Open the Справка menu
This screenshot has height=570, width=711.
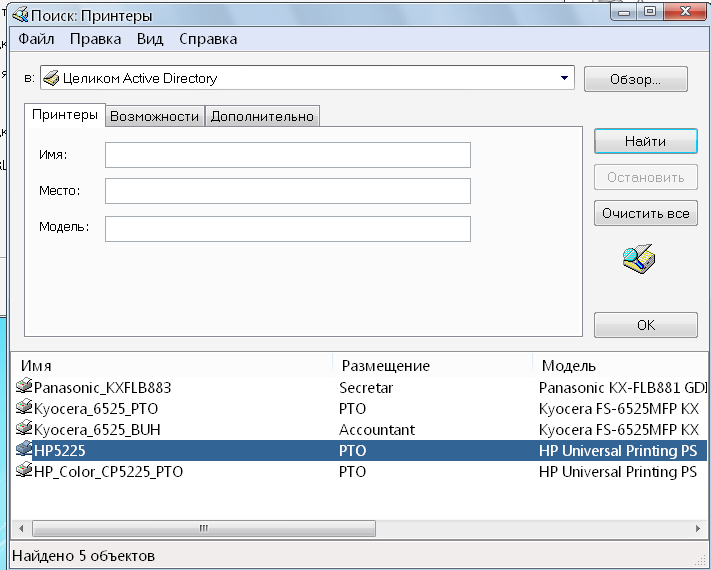pyautogui.click(x=208, y=39)
